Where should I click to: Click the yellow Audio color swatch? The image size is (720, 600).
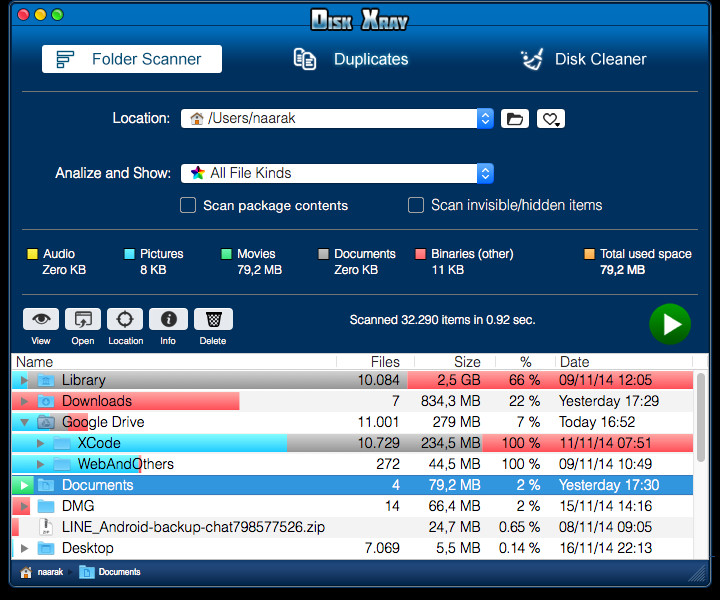click(x=32, y=254)
